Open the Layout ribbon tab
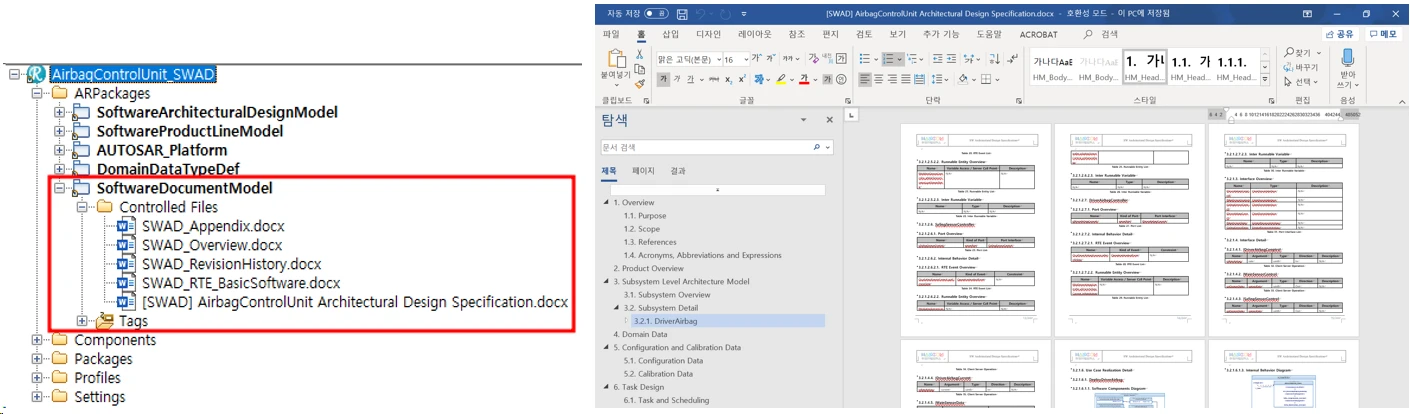 click(755, 33)
